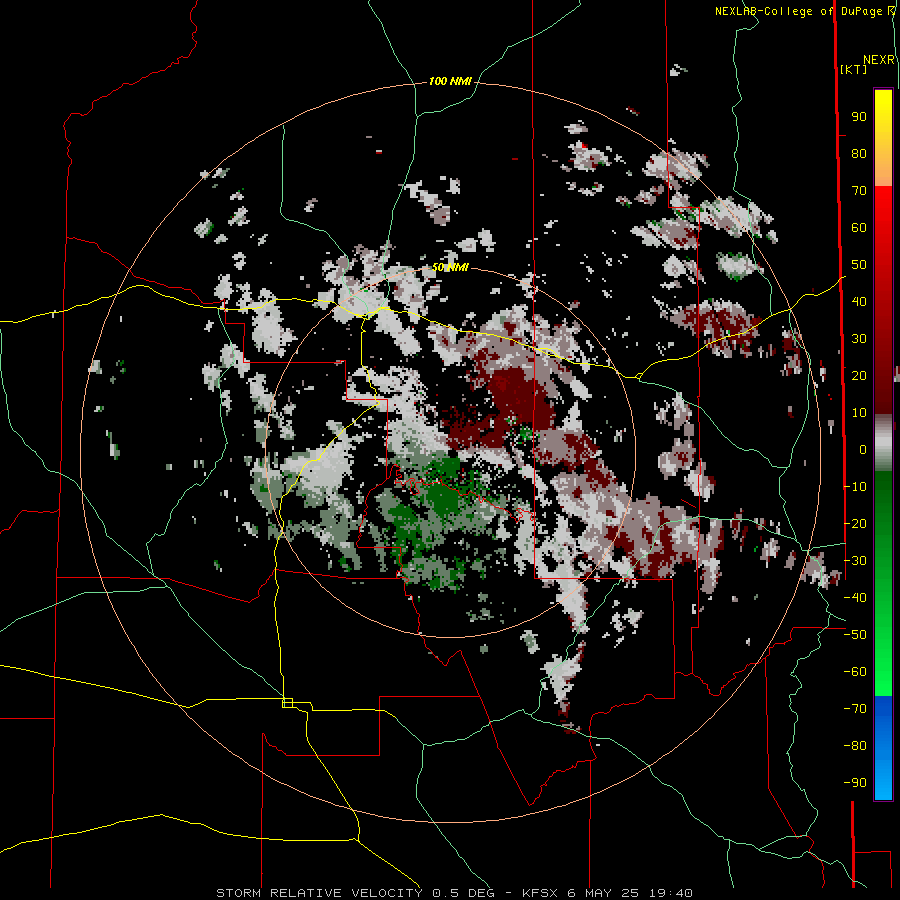This screenshot has height=900, width=900.
Task: Select the 20 value on the velocity scale
Action: [x=859, y=375]
